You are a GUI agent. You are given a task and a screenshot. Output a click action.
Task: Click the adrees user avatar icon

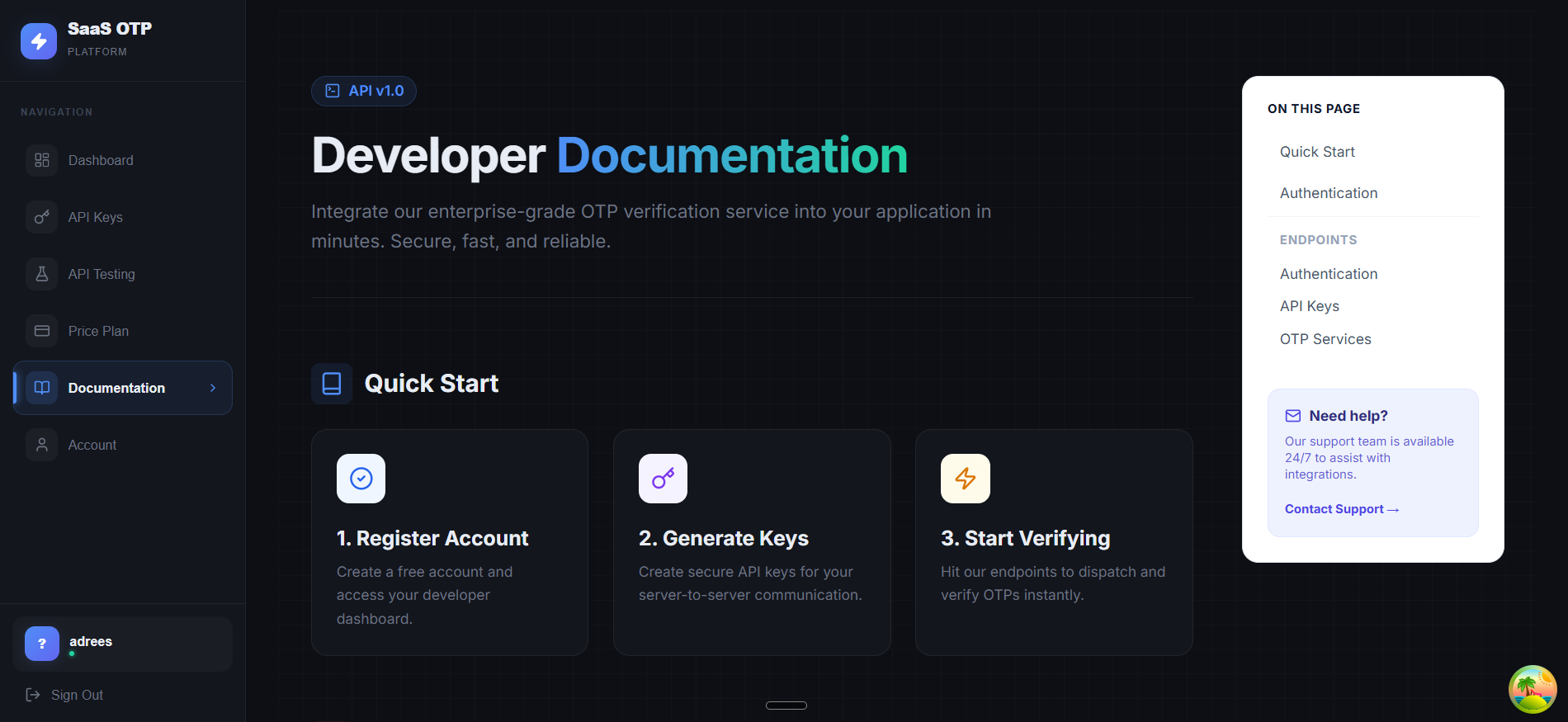point(42,644)
